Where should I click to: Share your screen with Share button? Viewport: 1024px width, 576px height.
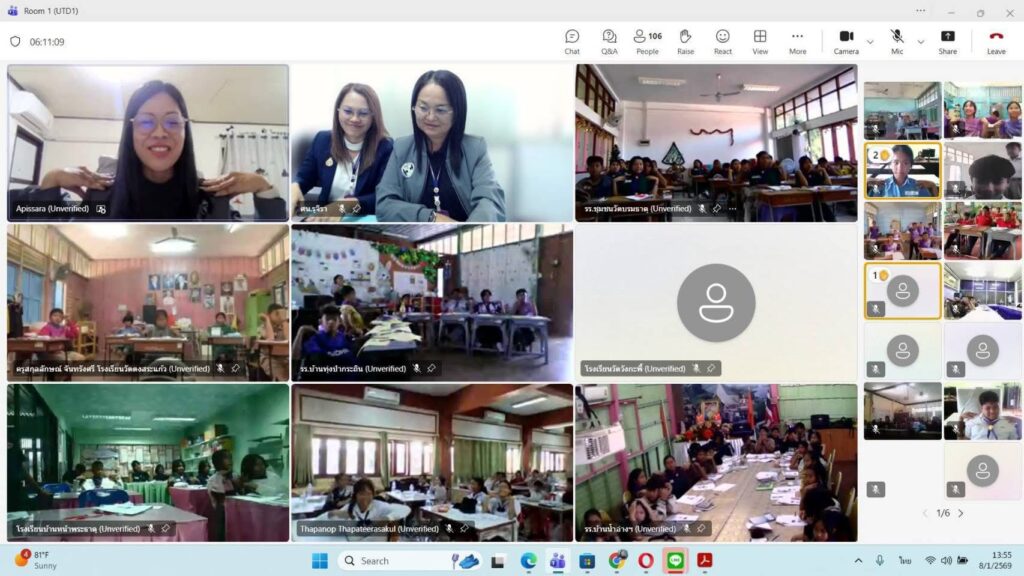point(947,41)
